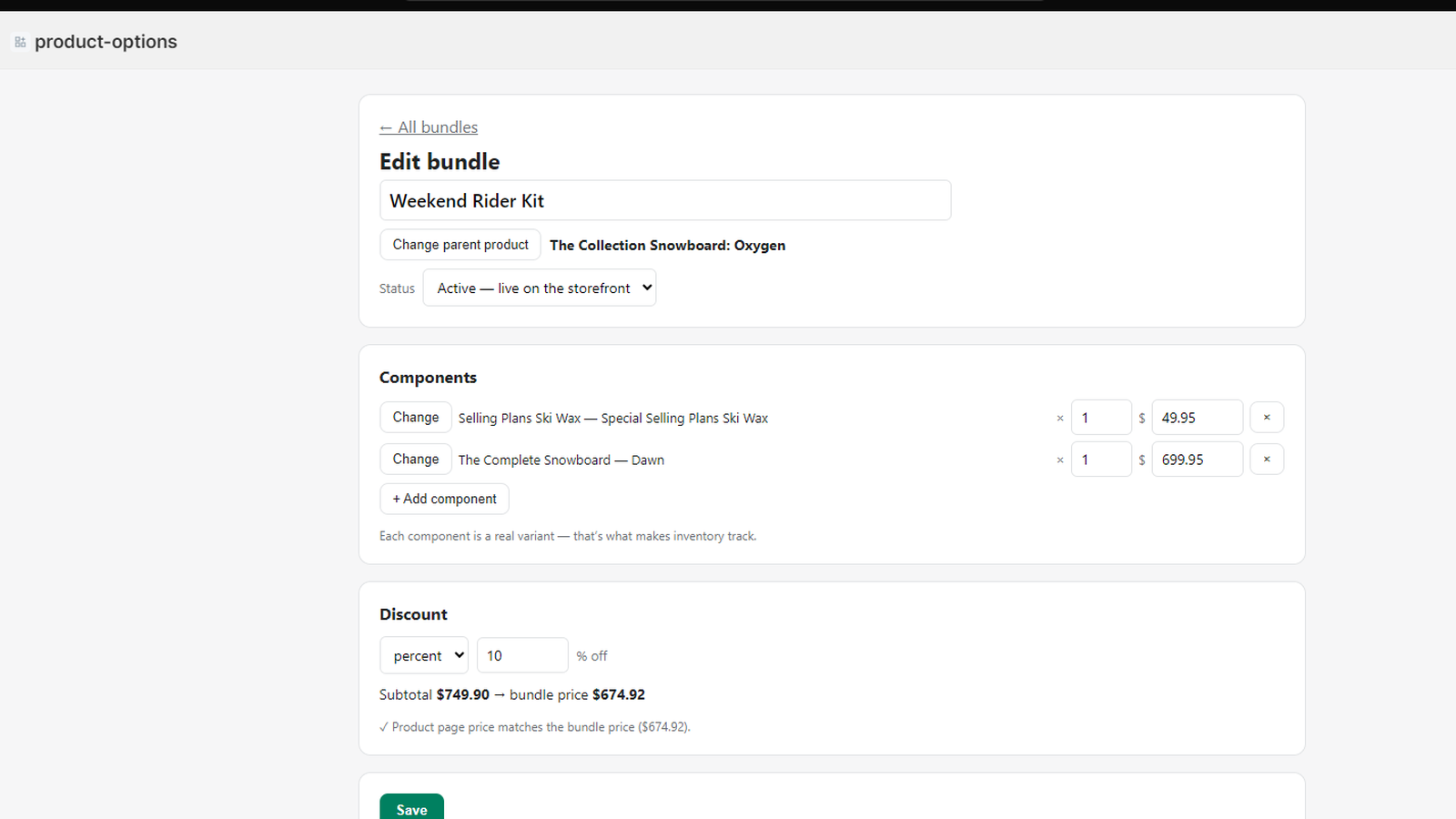Viewport: 1456px width, 819px height.
Task: Change the Selling Plans Ski Wax component
Action: click(416, 418)
